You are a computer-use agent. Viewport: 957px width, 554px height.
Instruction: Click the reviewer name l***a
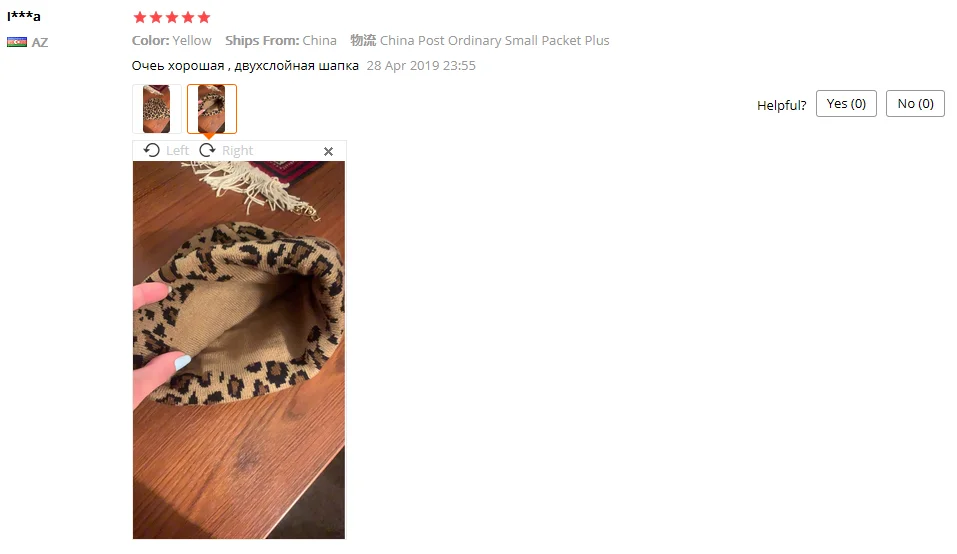click(24, 16)
